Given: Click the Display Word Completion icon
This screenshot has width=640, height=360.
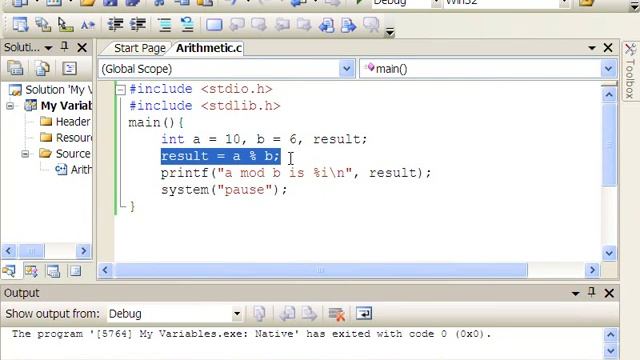Looking at the screenshot, I should pos(88,25).
